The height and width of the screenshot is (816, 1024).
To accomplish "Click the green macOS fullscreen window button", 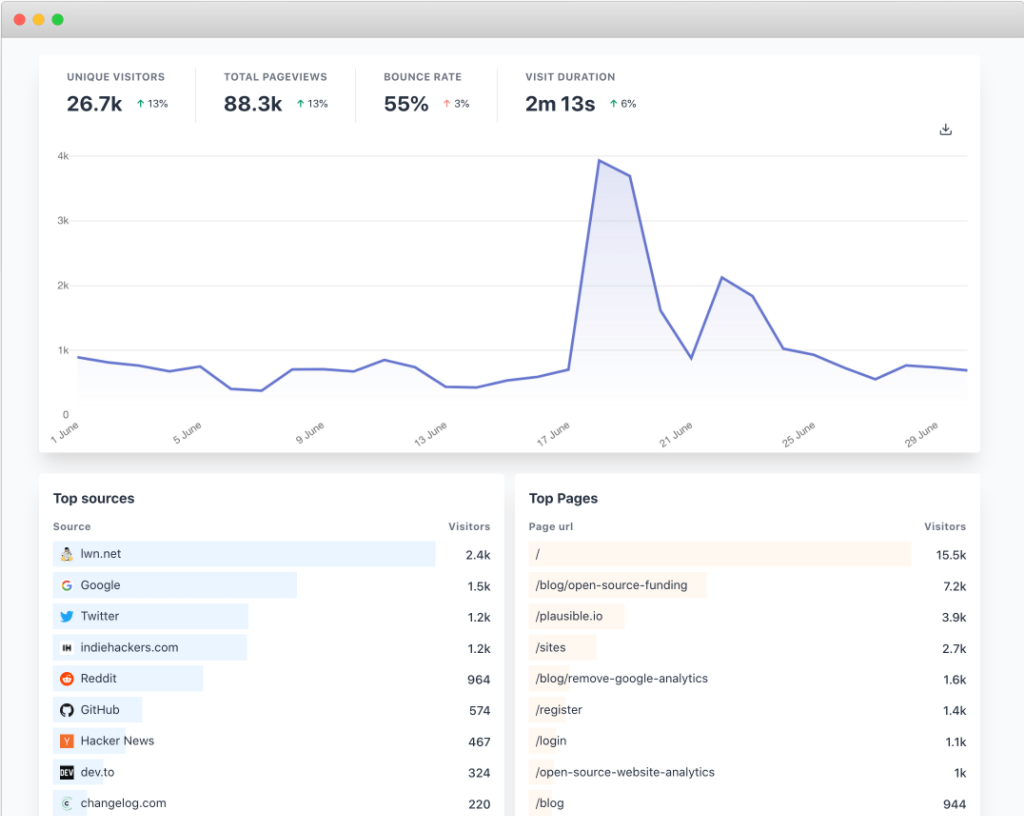I will [x=58, y=19].
